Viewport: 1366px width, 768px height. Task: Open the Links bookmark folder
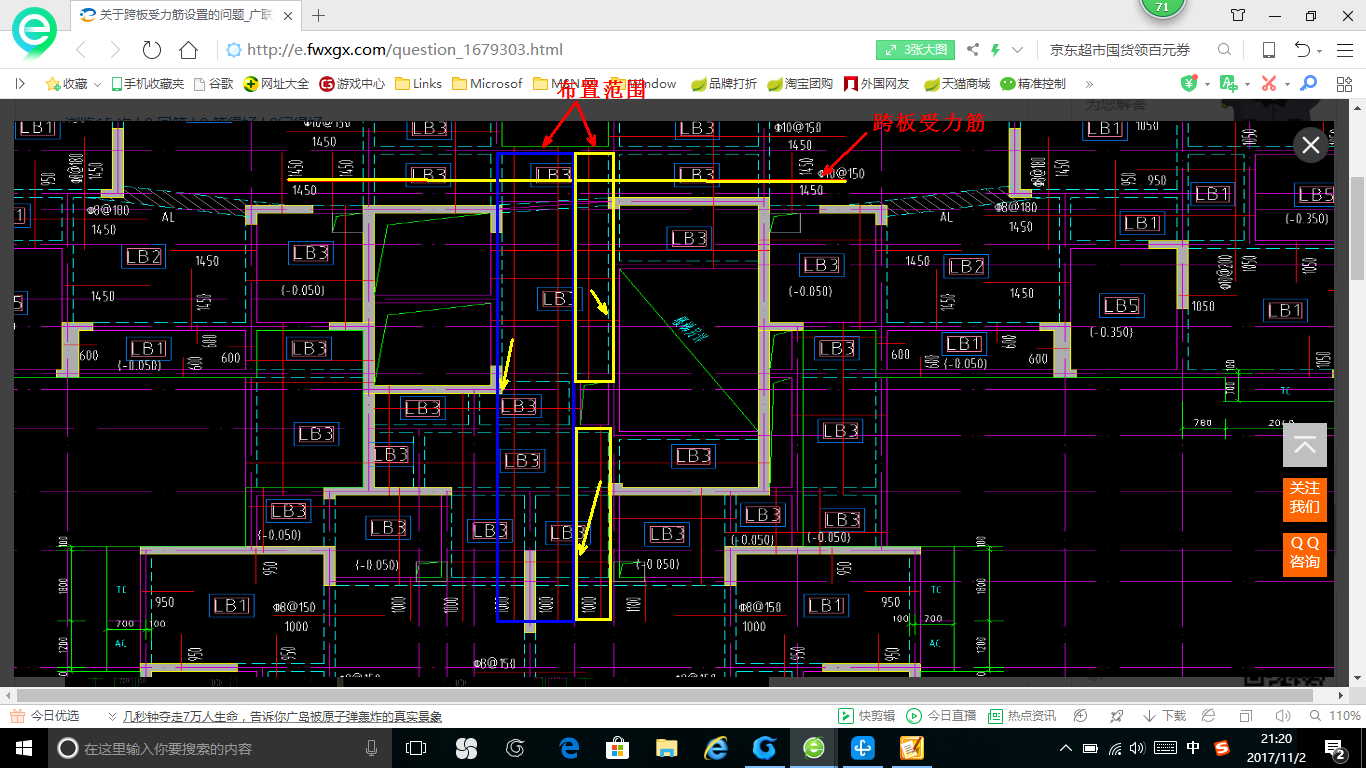point(418,84)
